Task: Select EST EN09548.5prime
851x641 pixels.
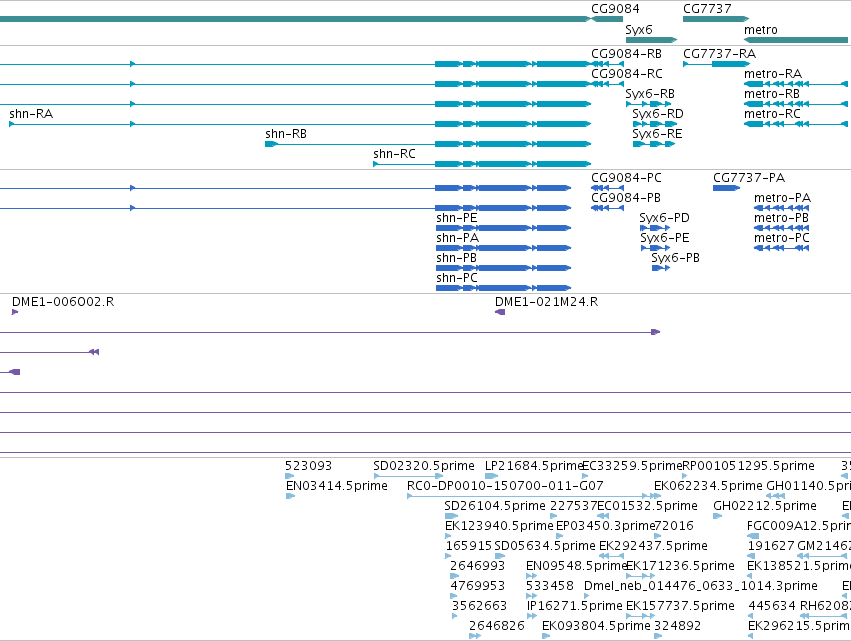Action: pyautogui.click(x=531, y=576)
